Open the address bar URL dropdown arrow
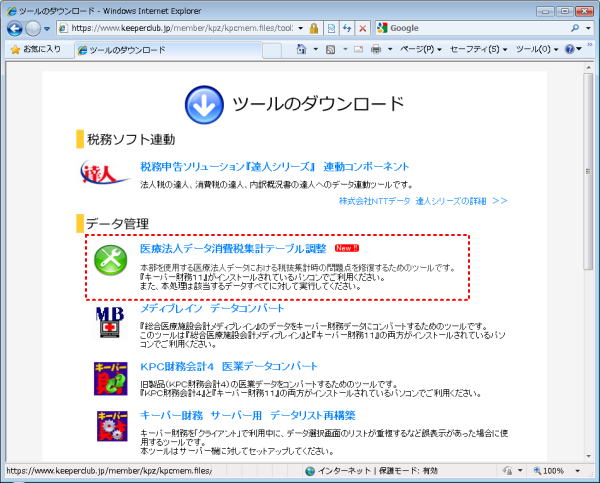 (300, 29)
